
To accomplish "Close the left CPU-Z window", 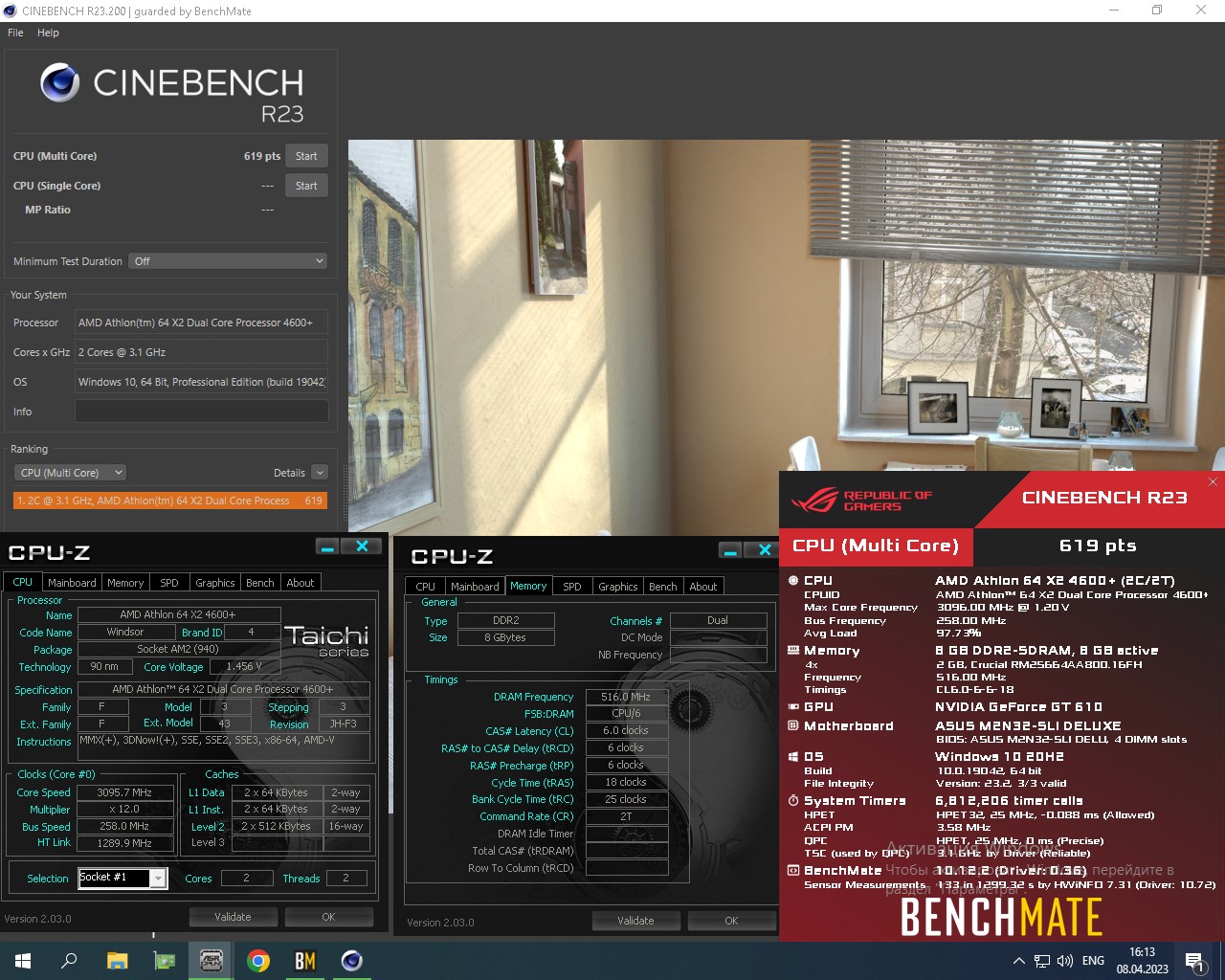I will (x=362, y=546).
